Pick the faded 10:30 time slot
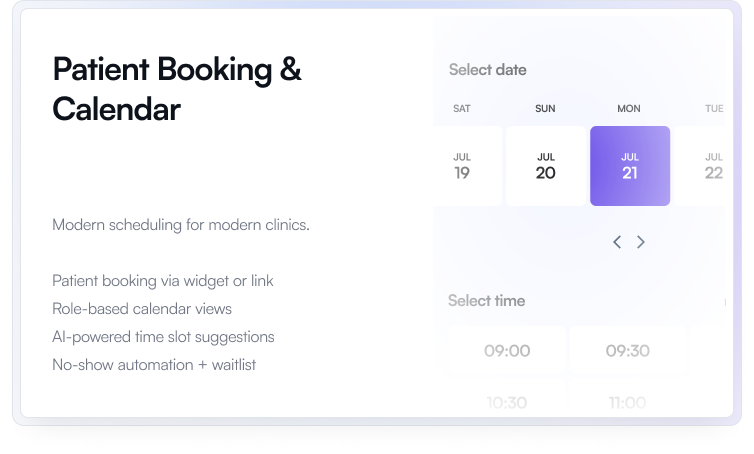The image size is (754, 454). point(507,402)
